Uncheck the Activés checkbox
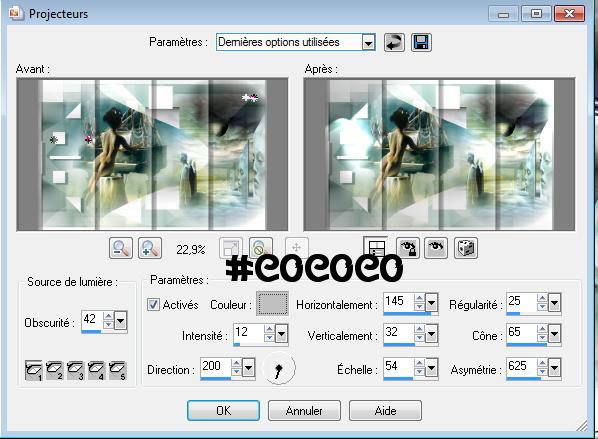The width and height of the screenshot is (598, 439). (x=153, y=304)
